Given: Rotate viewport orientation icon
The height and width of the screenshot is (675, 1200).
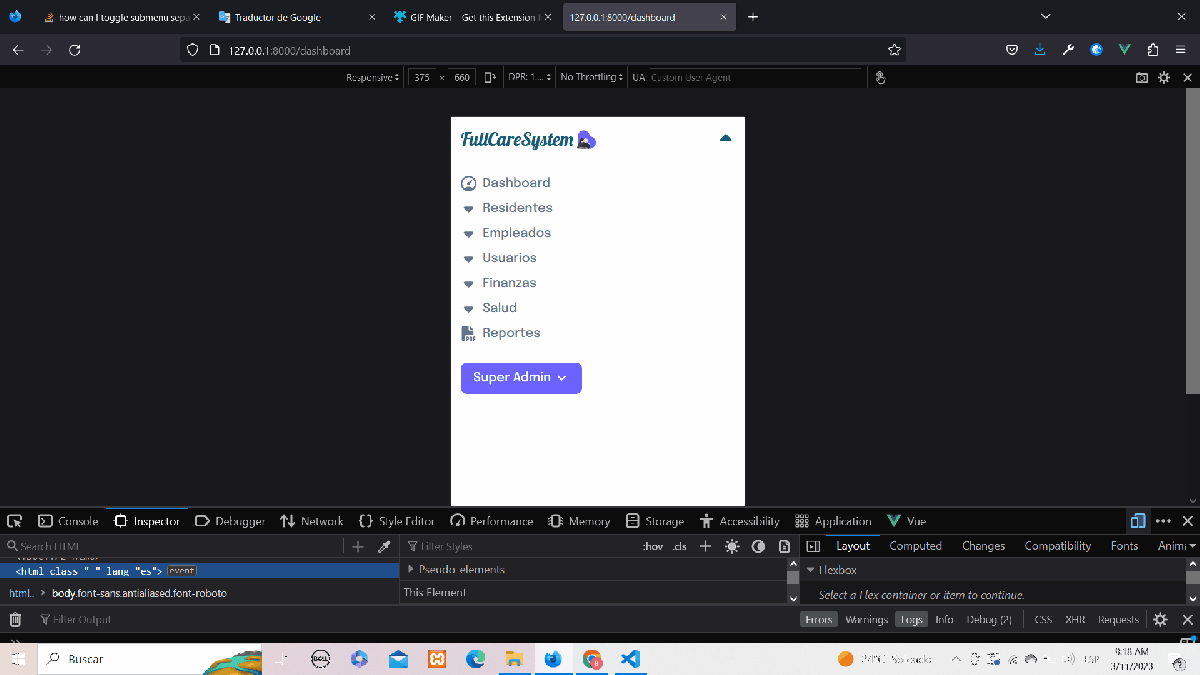Looking at the screenshot, I should [490, 77].
